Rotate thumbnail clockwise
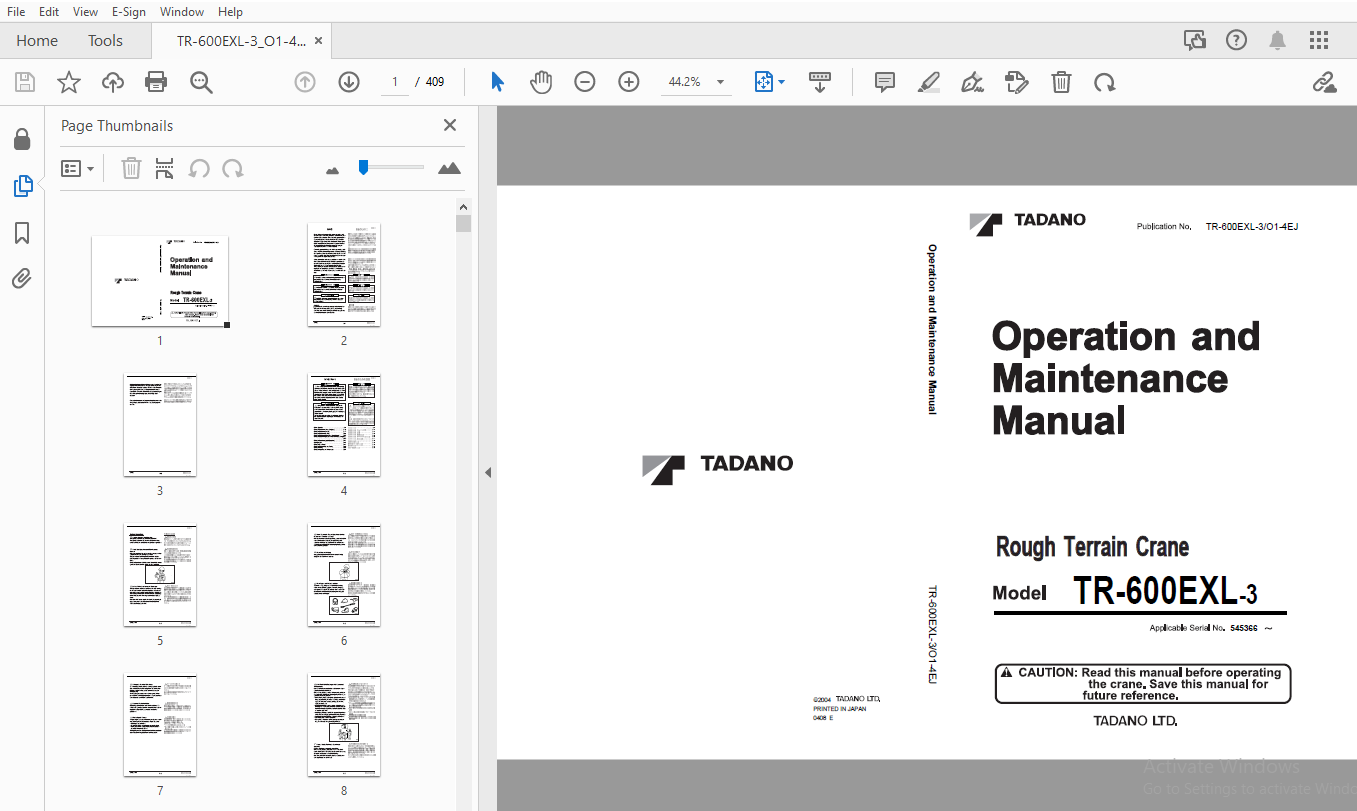This screenshot has width=1357, height=811. point(233,168)
